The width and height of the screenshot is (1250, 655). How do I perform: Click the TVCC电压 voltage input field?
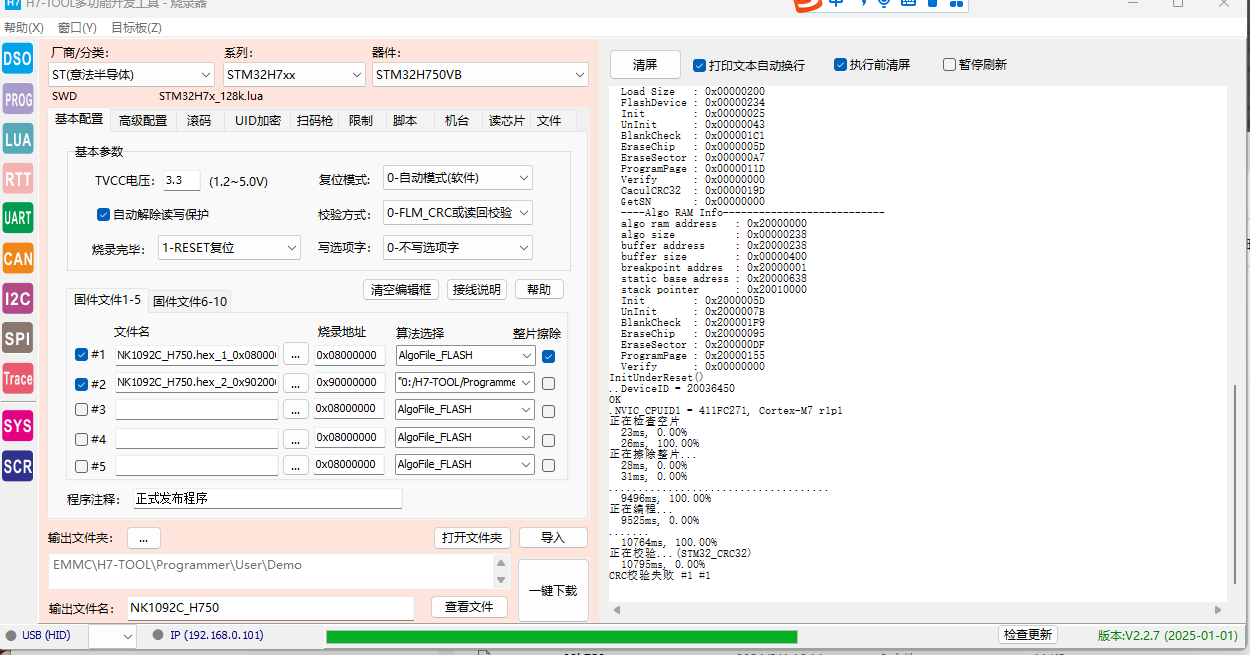point(182,181)
